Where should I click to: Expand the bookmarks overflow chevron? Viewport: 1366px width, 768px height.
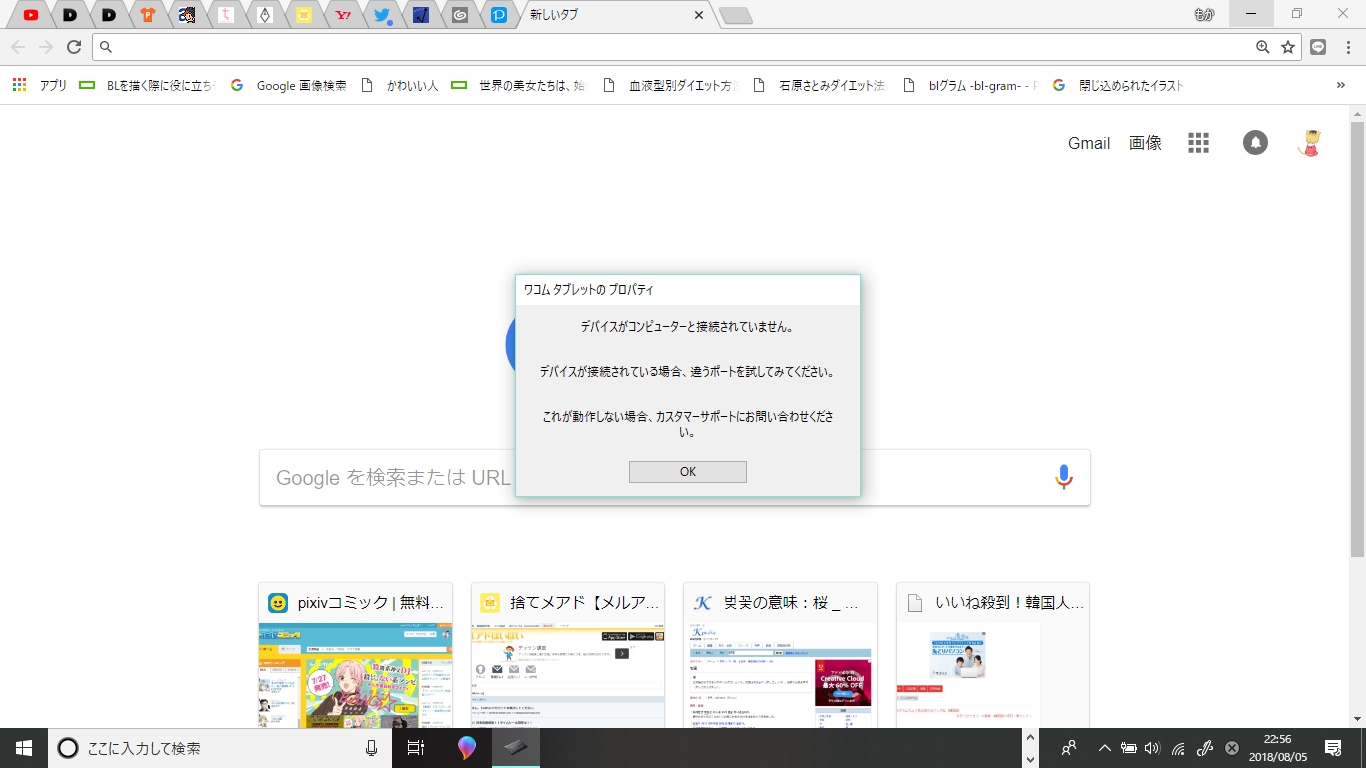[x=1340, y=86]
